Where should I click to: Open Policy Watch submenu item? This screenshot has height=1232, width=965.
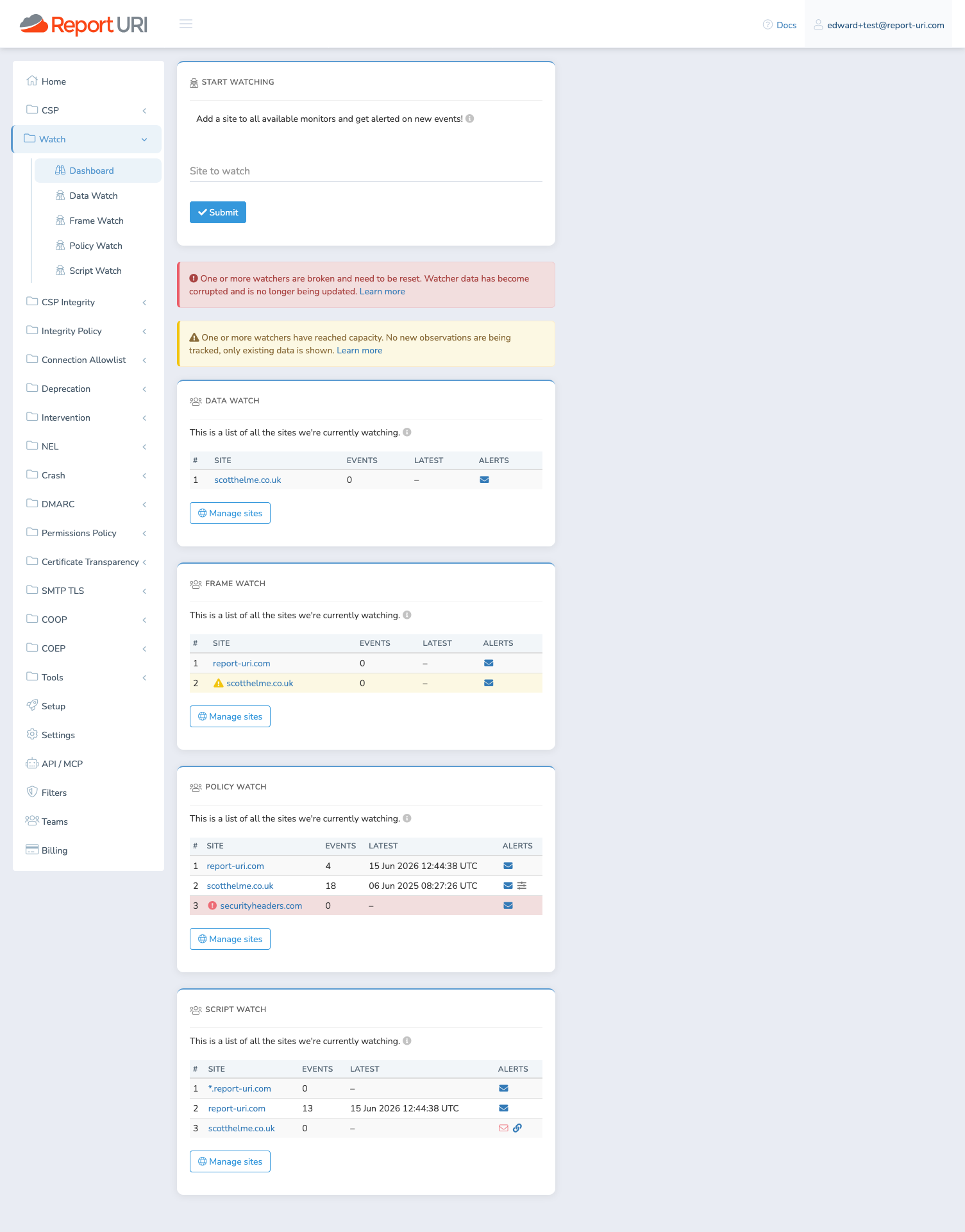click(x=98, y=246)
